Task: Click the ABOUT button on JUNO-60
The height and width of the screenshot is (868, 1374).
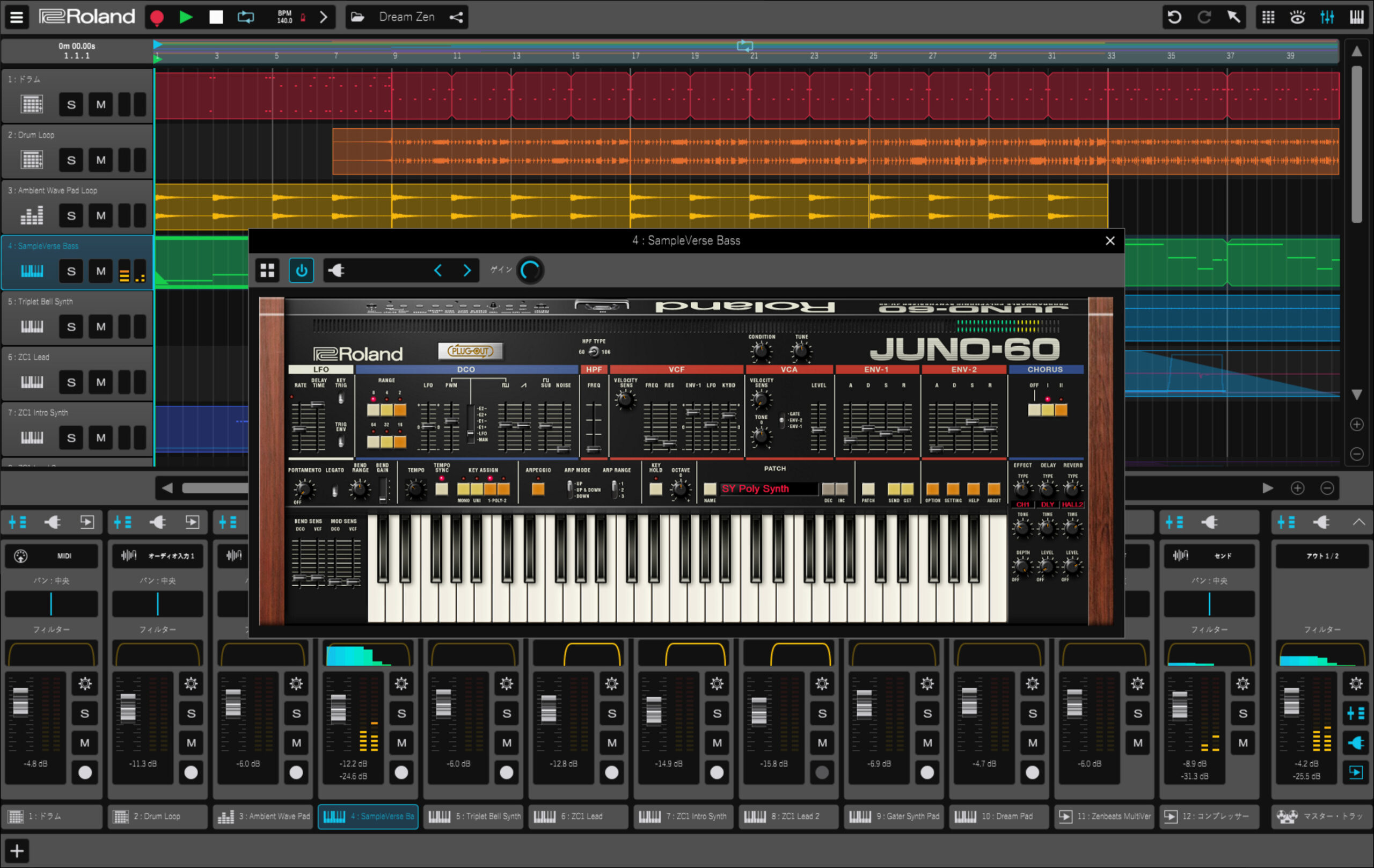Action: click(994, 488)
